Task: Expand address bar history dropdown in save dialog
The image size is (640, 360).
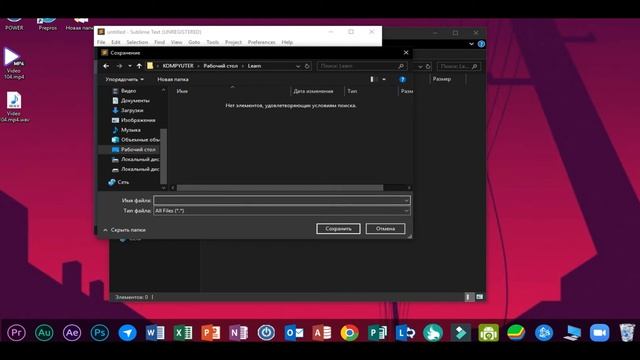Action: [298, 66]
